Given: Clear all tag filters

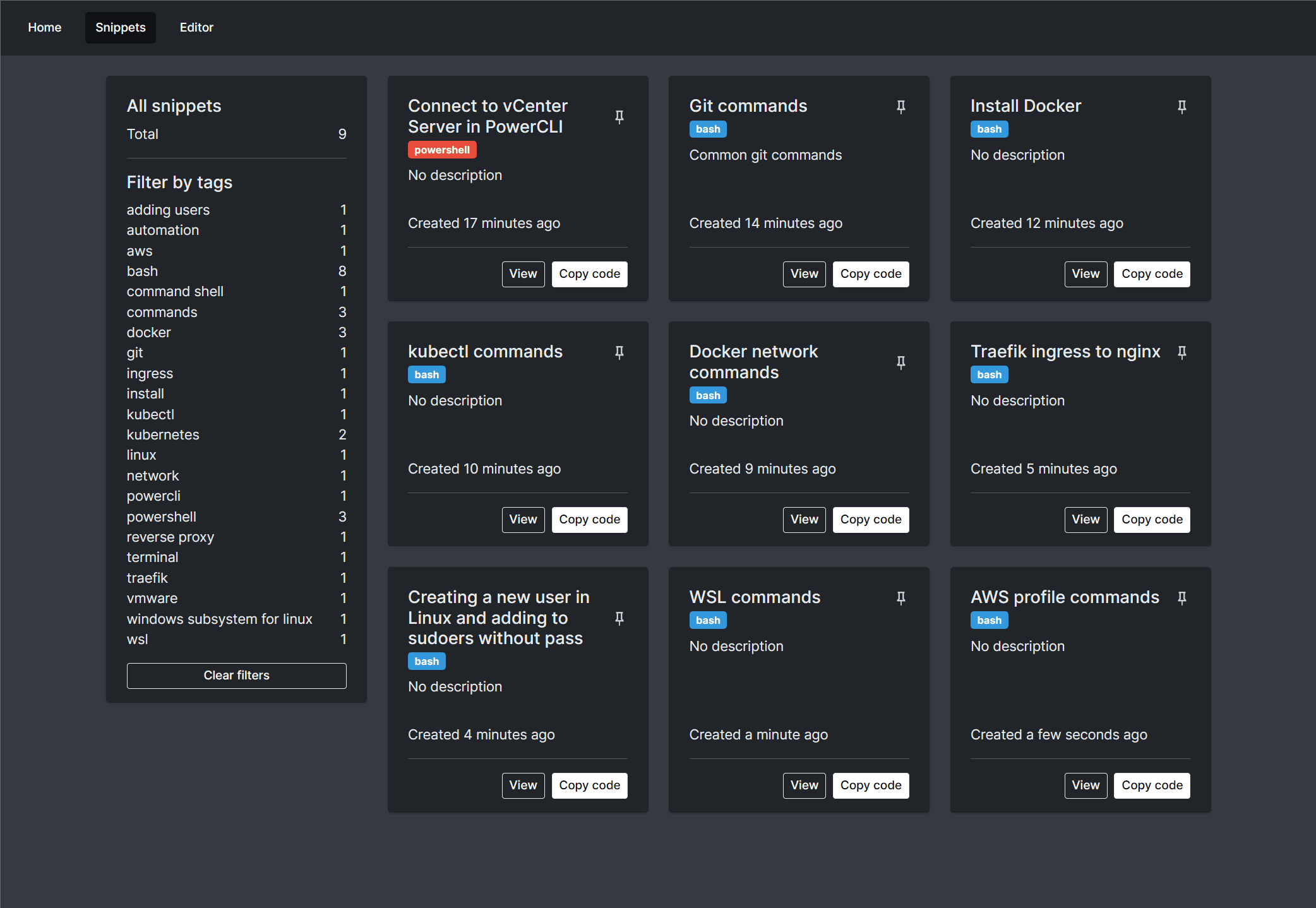Looking at the screenshot, I should 236,675.
